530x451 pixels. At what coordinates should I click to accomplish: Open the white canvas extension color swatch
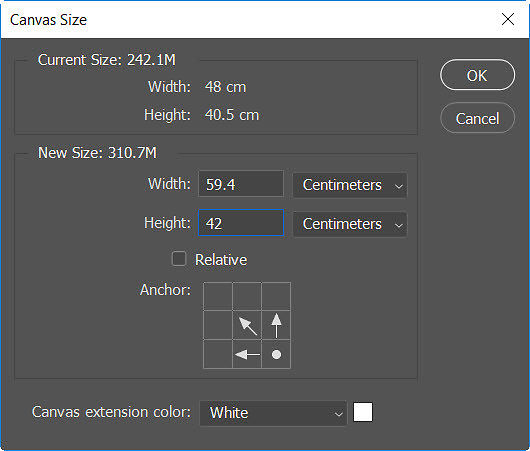point(363,412)
